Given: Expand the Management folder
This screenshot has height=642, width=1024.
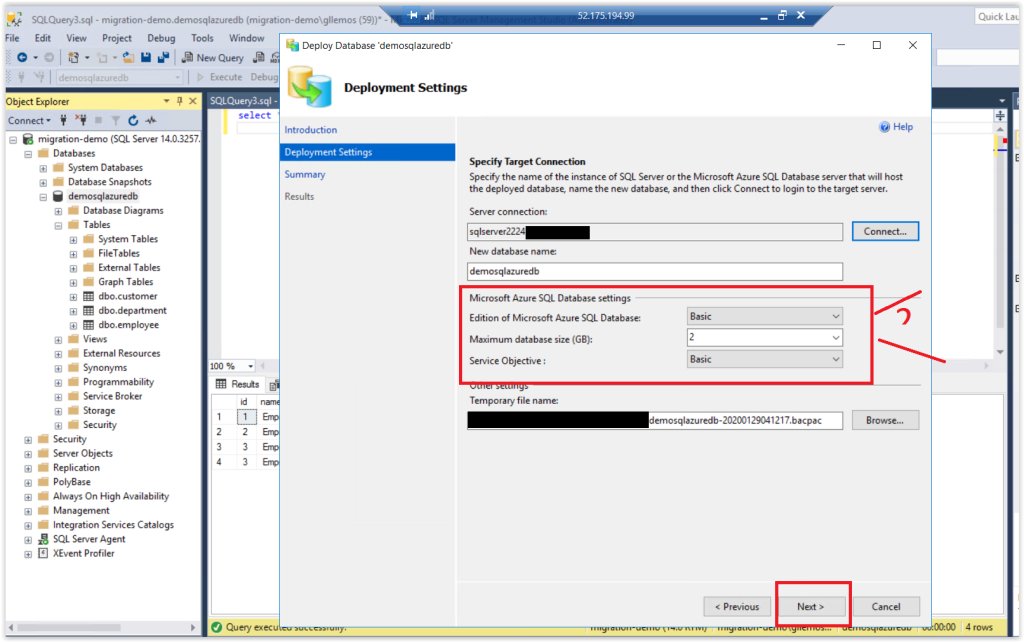Looking at the screenshot, I should 28,511.
